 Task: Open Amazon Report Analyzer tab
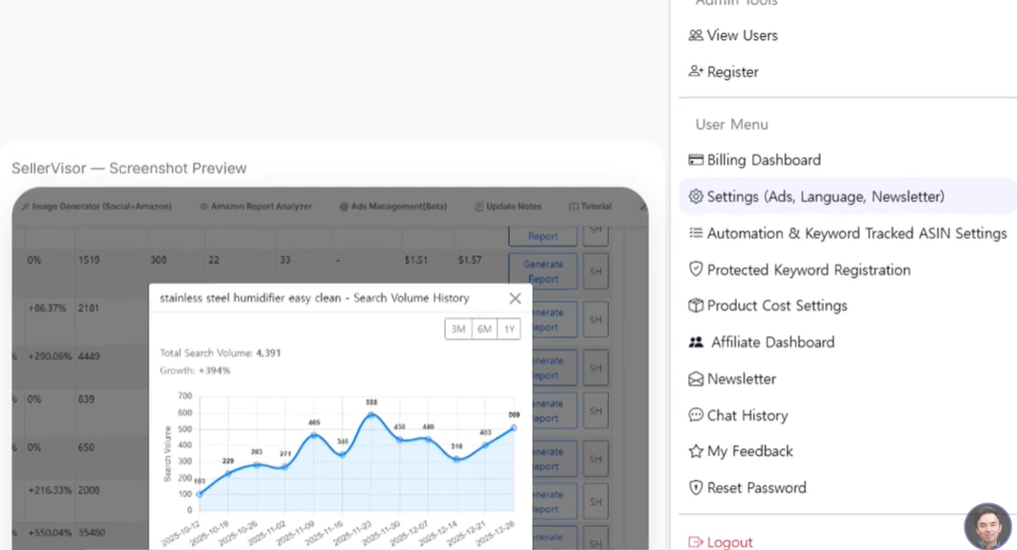256,206
